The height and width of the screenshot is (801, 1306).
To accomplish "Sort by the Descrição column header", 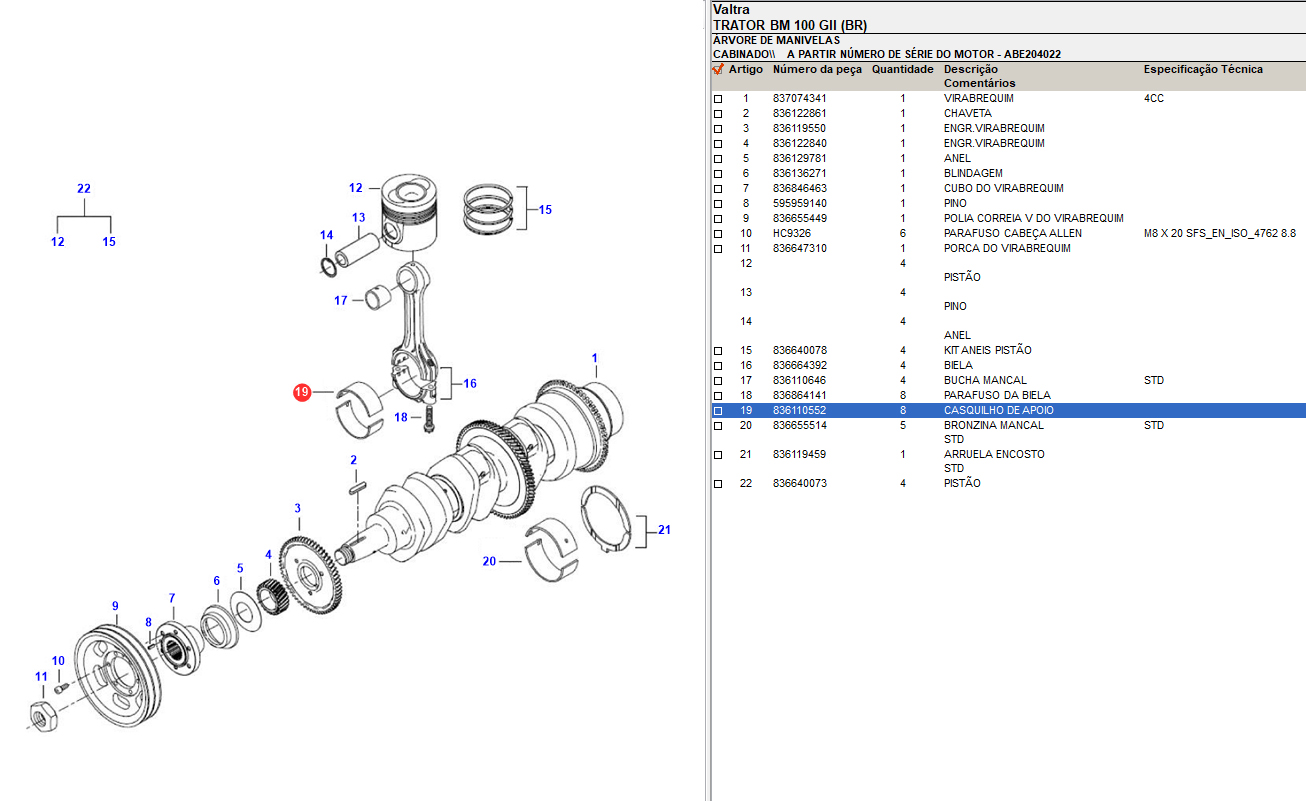I will tap(970, 70).
